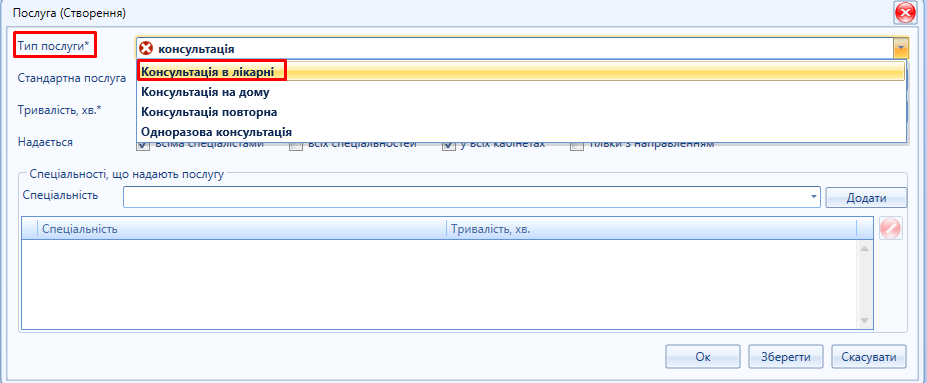
Task: Click the red delete icon beside the table
Action: click(891, 228)
